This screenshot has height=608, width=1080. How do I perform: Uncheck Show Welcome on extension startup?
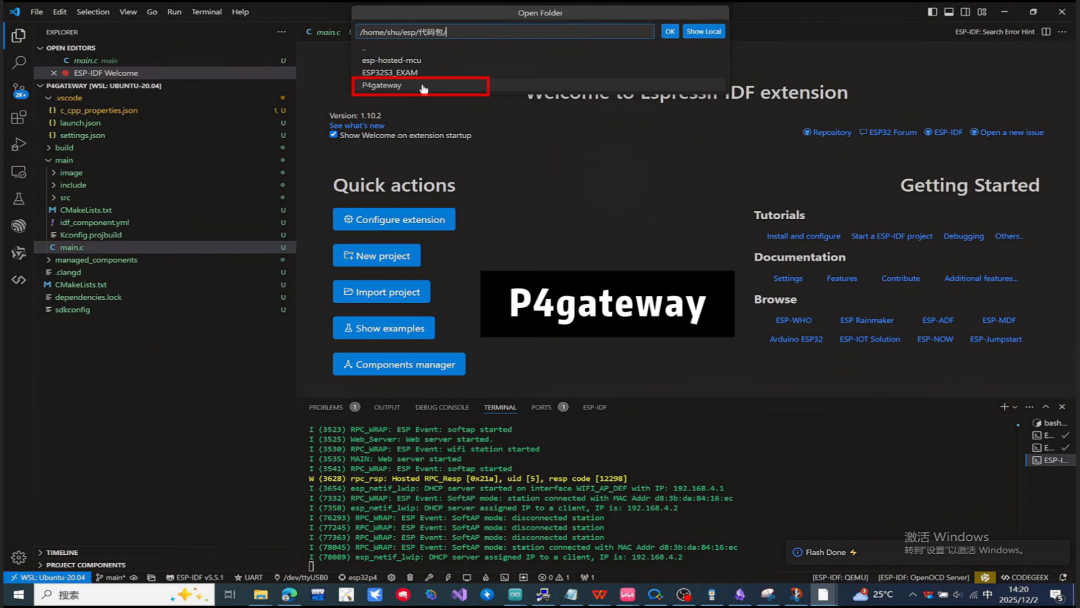[x=333, y=135]
